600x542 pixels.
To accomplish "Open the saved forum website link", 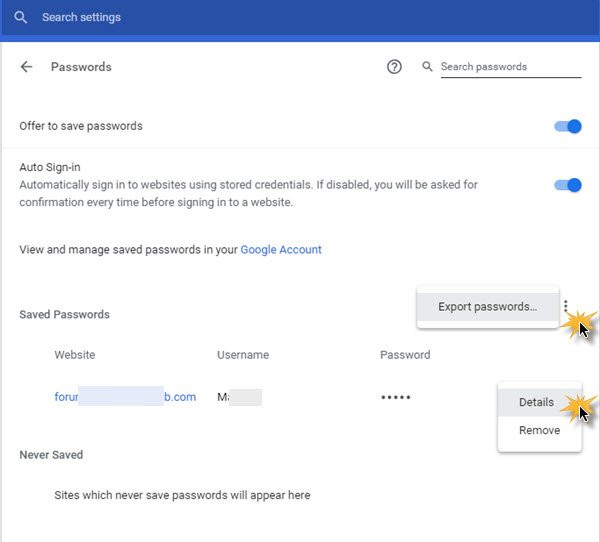I will pyautogui.click(x=125, y=397).
